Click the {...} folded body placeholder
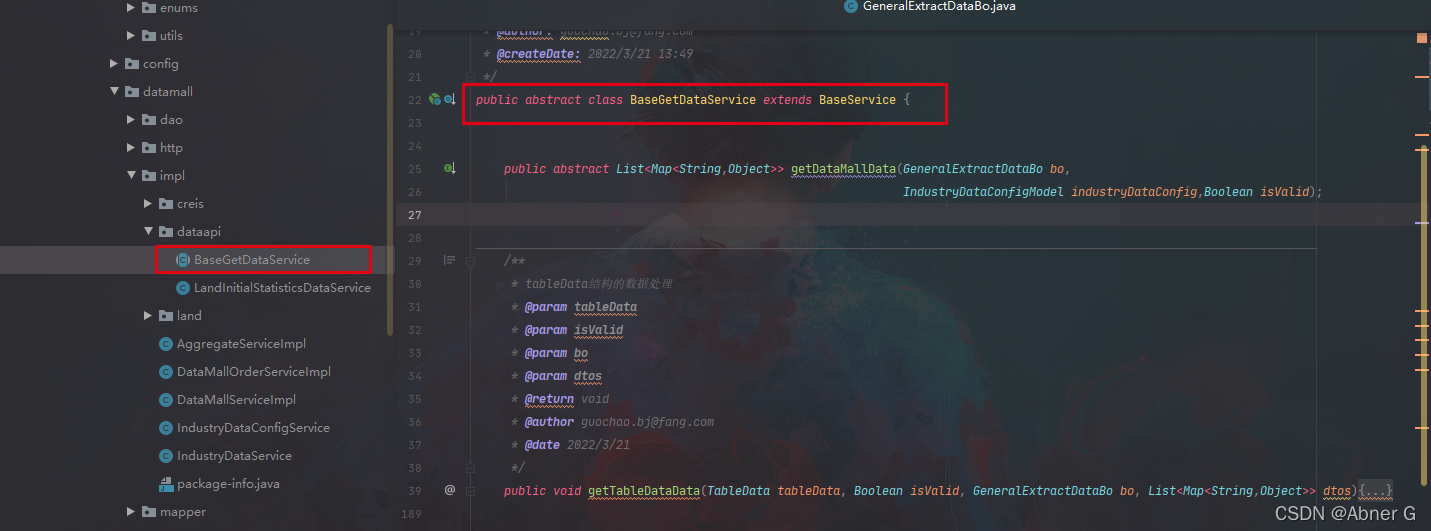1431x531 pixels. point(1373,491)
